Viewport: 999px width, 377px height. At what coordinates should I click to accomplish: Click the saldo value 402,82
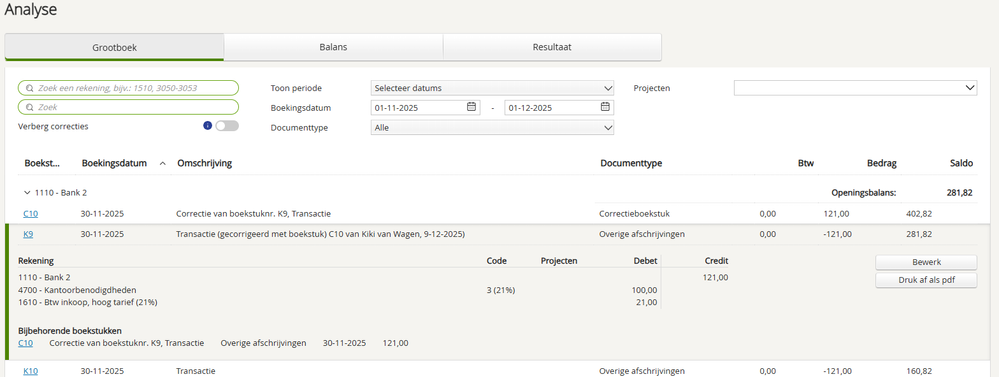click(918, 214)
